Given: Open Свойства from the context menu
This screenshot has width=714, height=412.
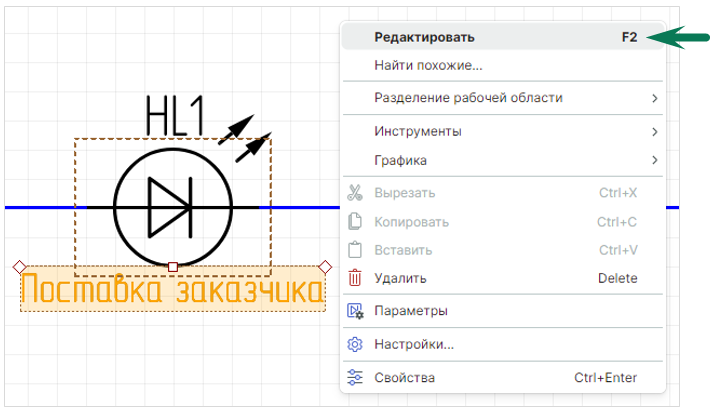Looking at the screenshot, I should [503, 377].
